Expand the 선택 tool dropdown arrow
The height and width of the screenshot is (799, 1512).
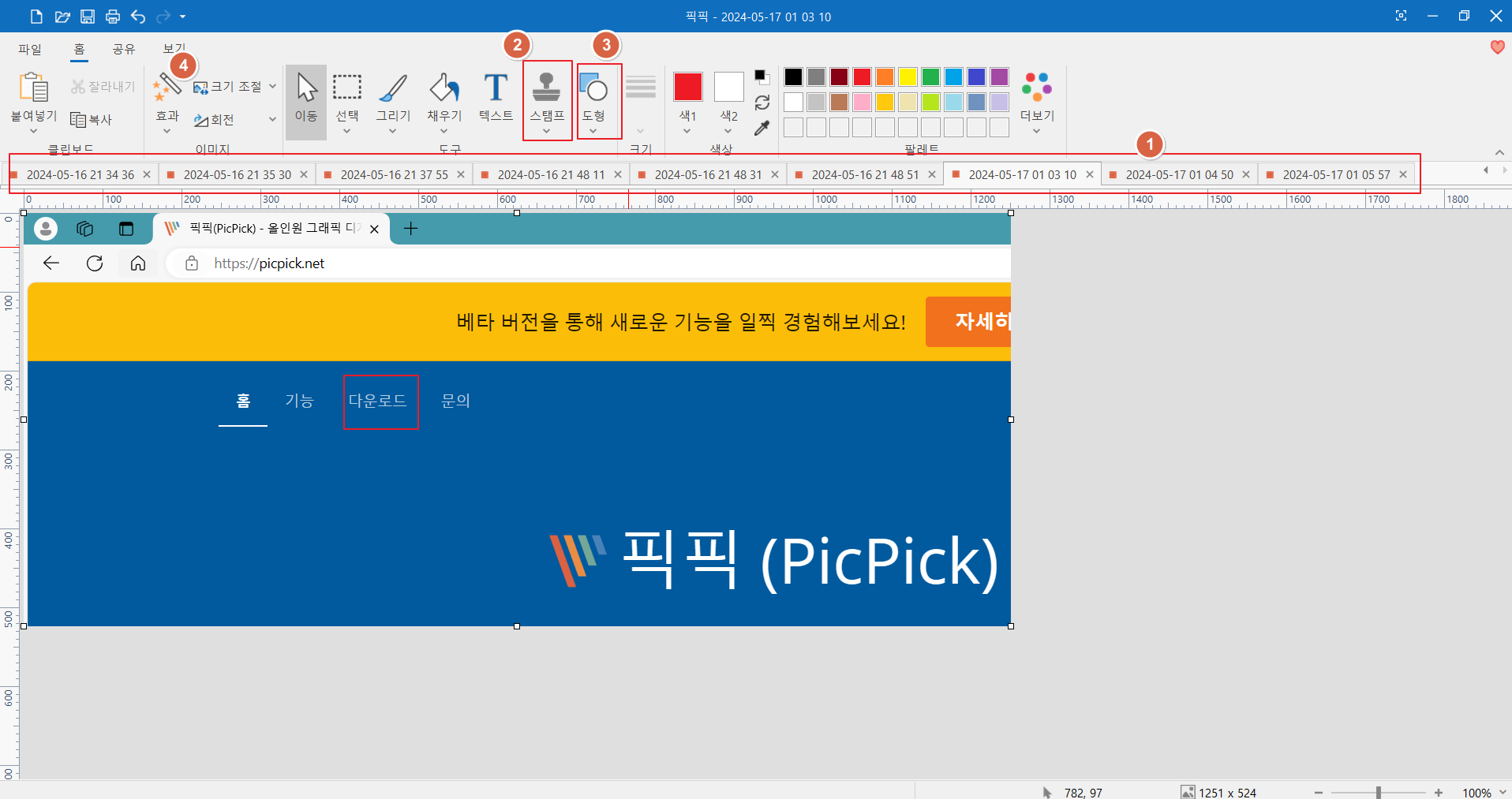pos(347,131)
